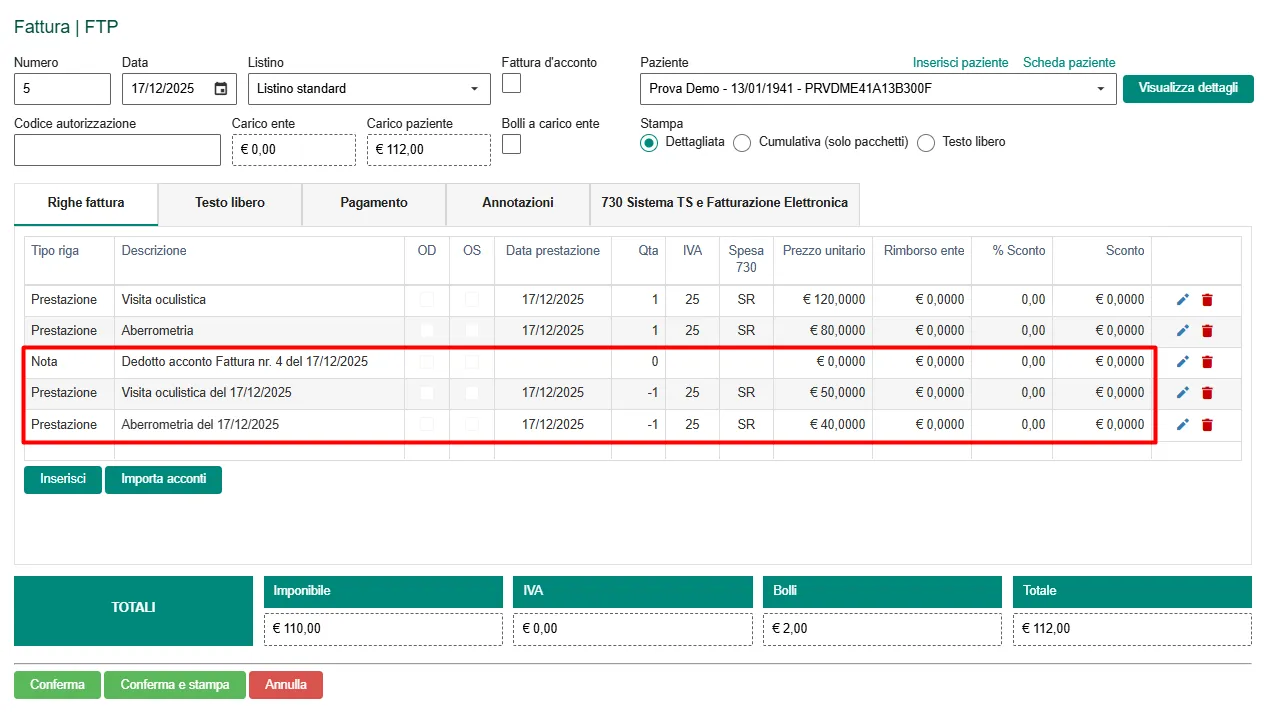Screen dimensions: 1268x713
Task: Edit the Visita oculistica row with pencil icon
Action: point(1182,300)
